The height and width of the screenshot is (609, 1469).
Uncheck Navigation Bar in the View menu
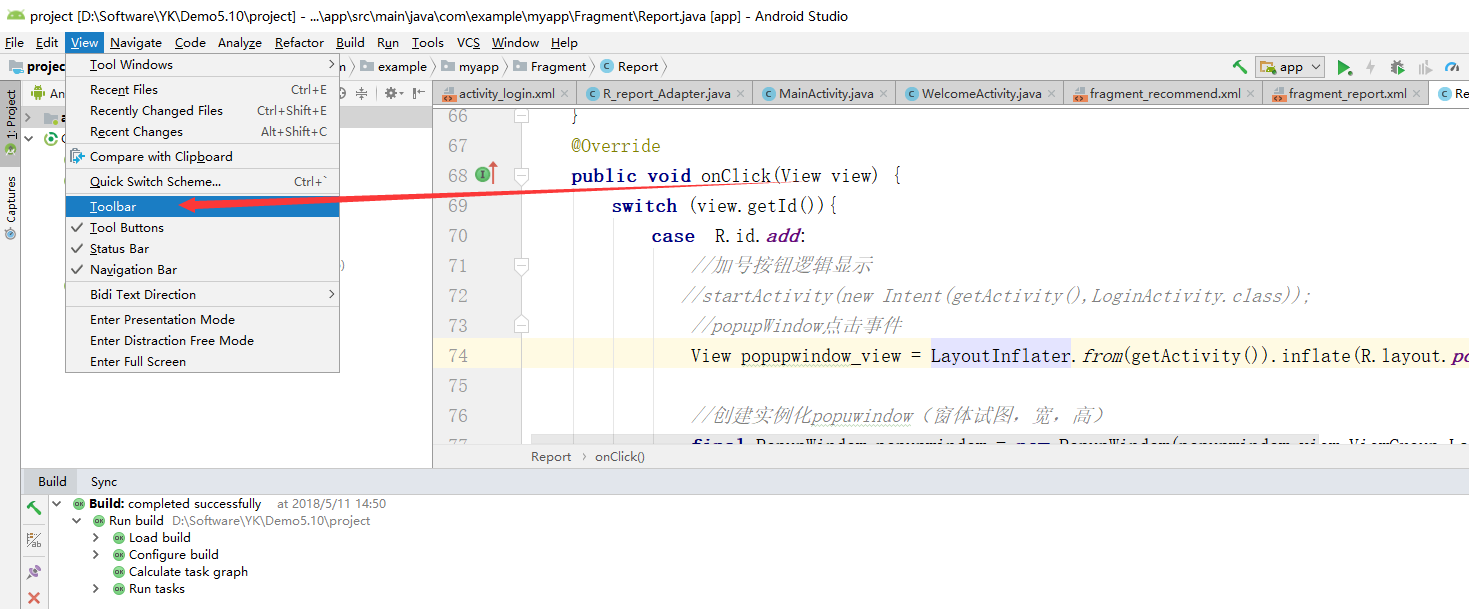pyautogui.click(x=202, y=269)
